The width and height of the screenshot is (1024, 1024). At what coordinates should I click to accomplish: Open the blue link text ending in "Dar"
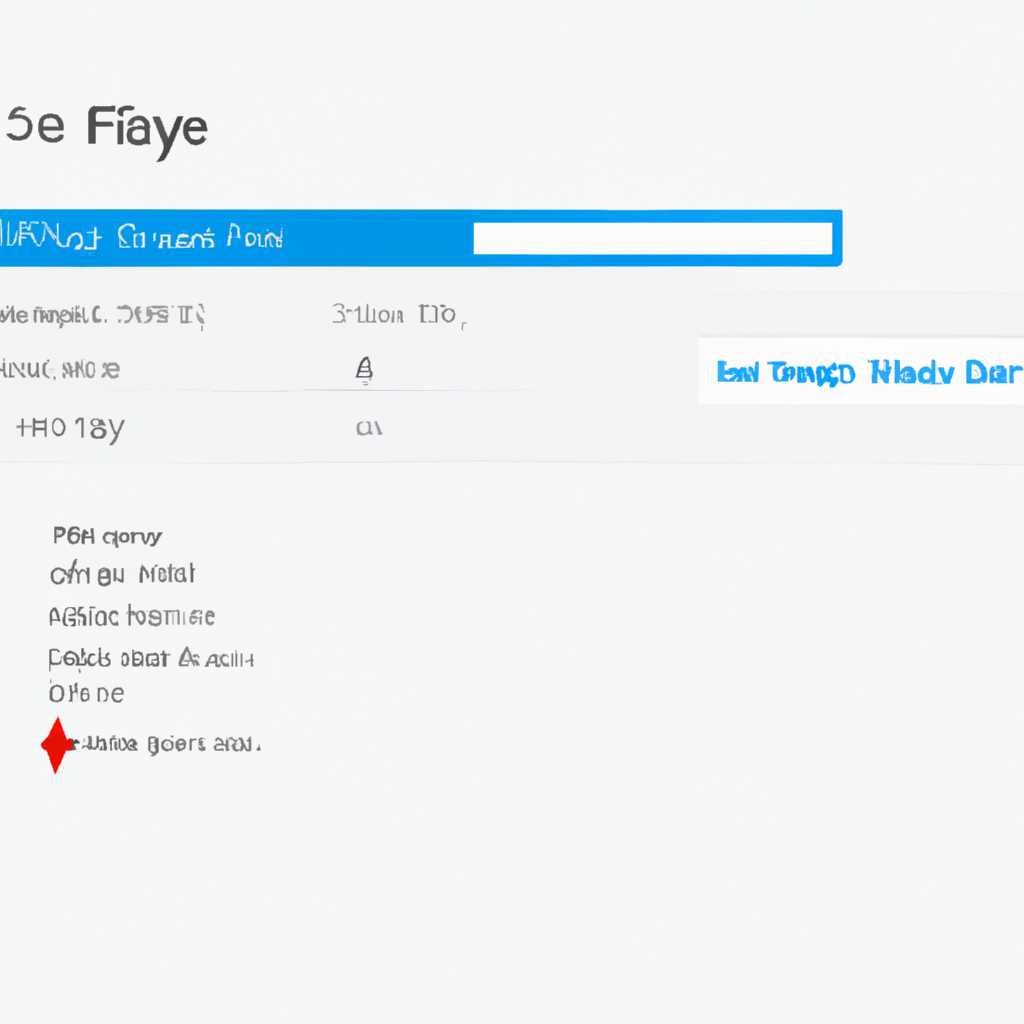[x=869, y=372]
